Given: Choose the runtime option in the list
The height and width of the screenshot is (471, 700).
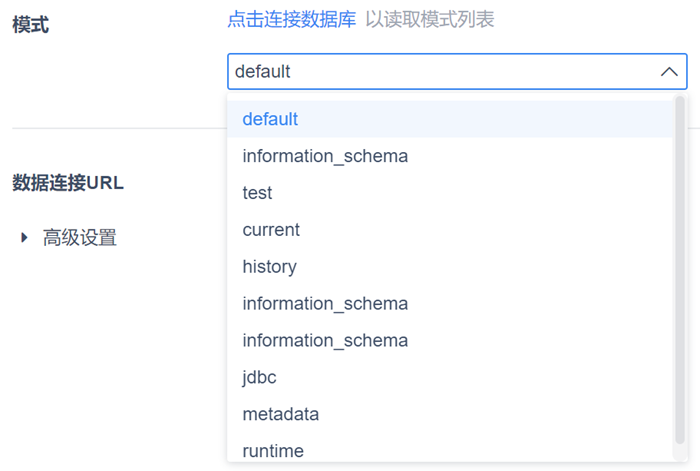Looking at the screenshot, I should coord(273,451).
